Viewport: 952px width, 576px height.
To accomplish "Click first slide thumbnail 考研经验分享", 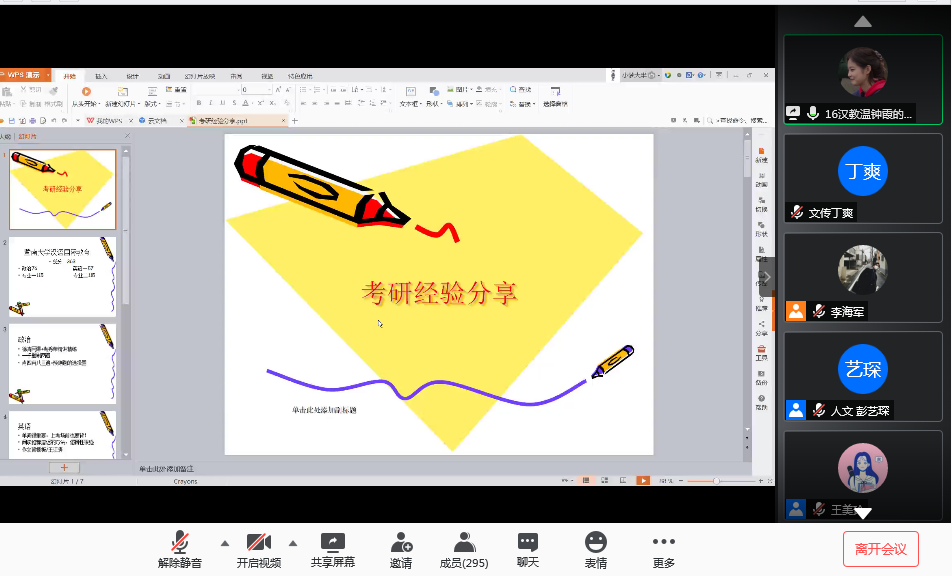I will coord(62,189).
